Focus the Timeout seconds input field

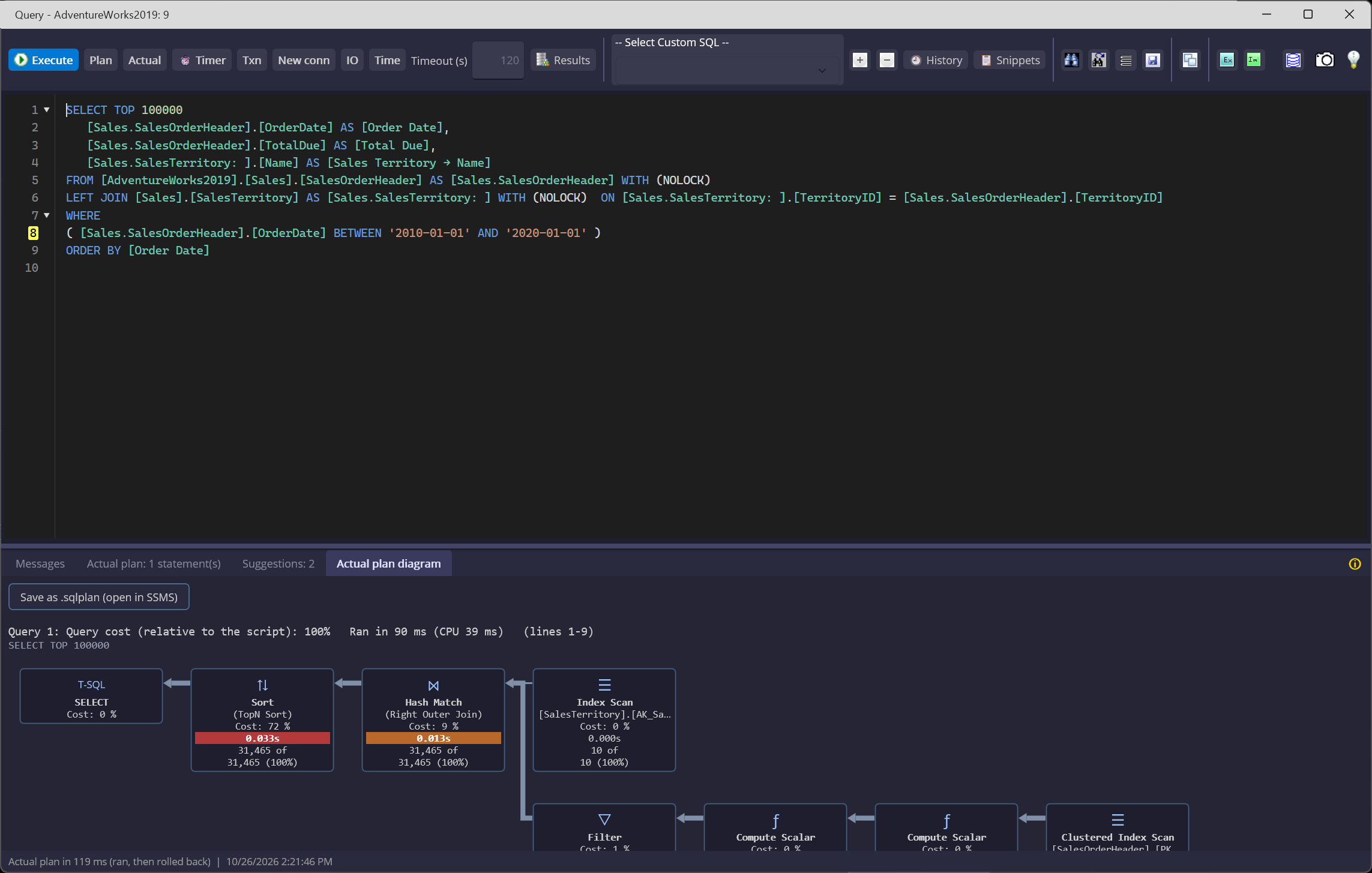[498, 60]
